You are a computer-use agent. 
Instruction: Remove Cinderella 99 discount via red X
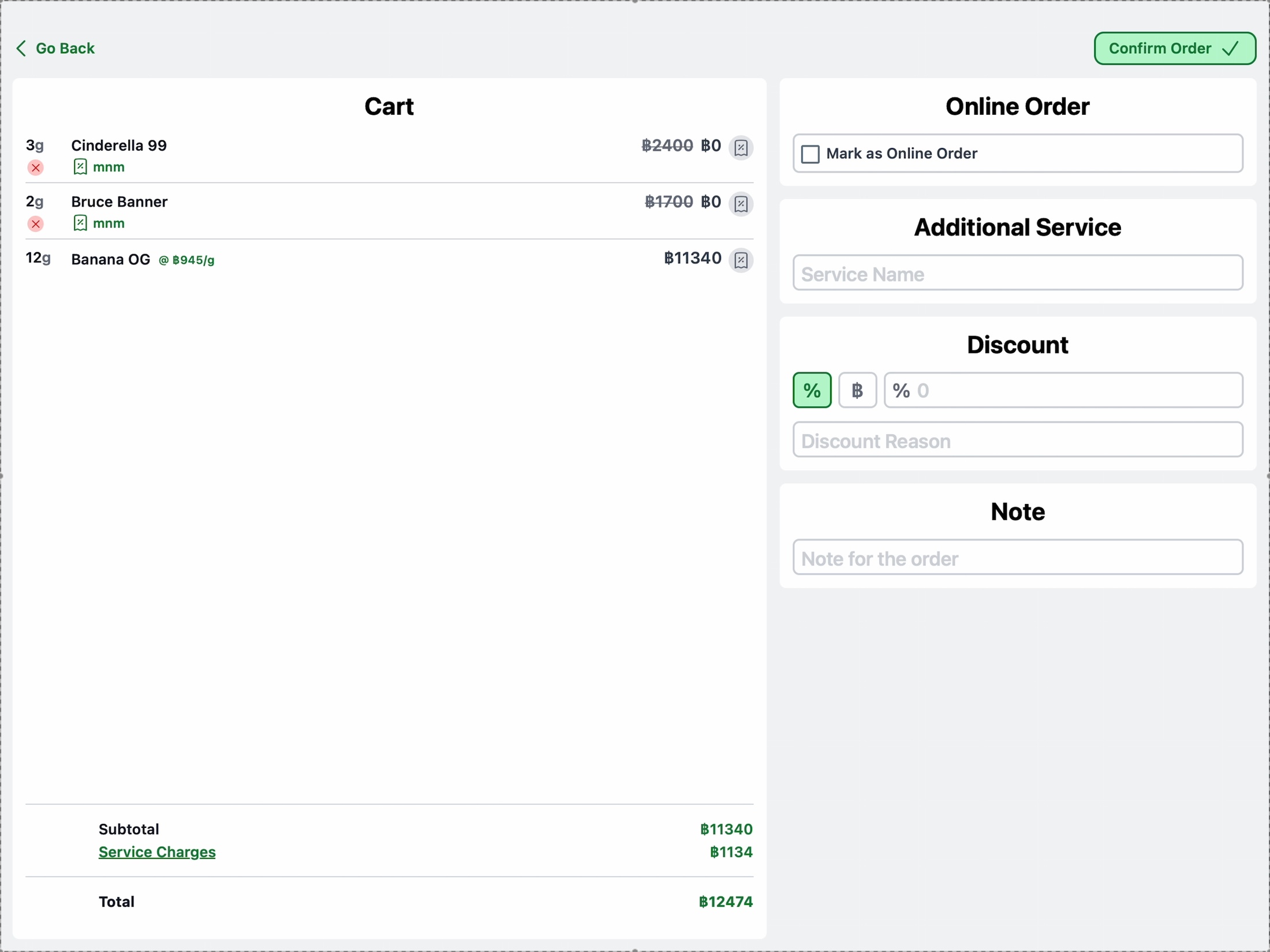[36, 167]
